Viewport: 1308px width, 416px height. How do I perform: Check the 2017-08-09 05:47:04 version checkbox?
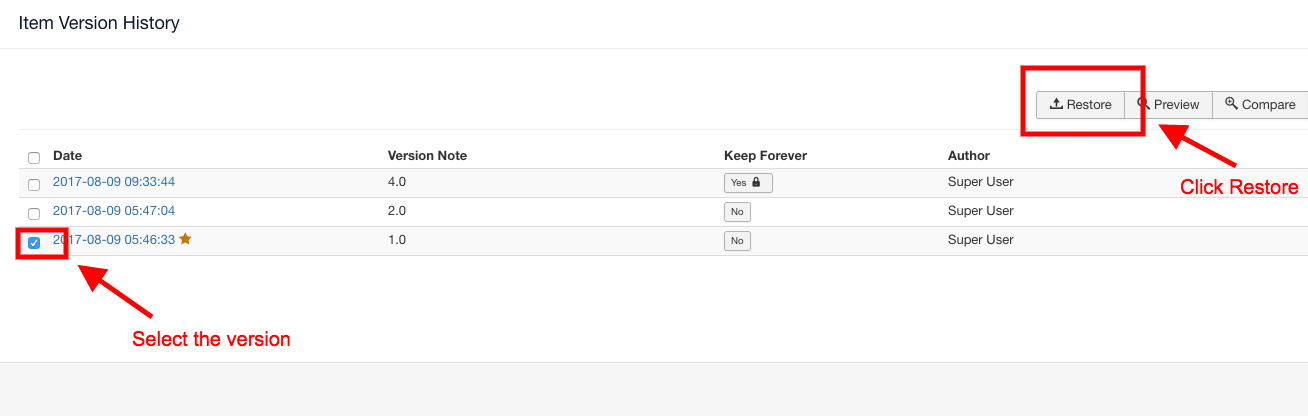click(x=34, y=214)
